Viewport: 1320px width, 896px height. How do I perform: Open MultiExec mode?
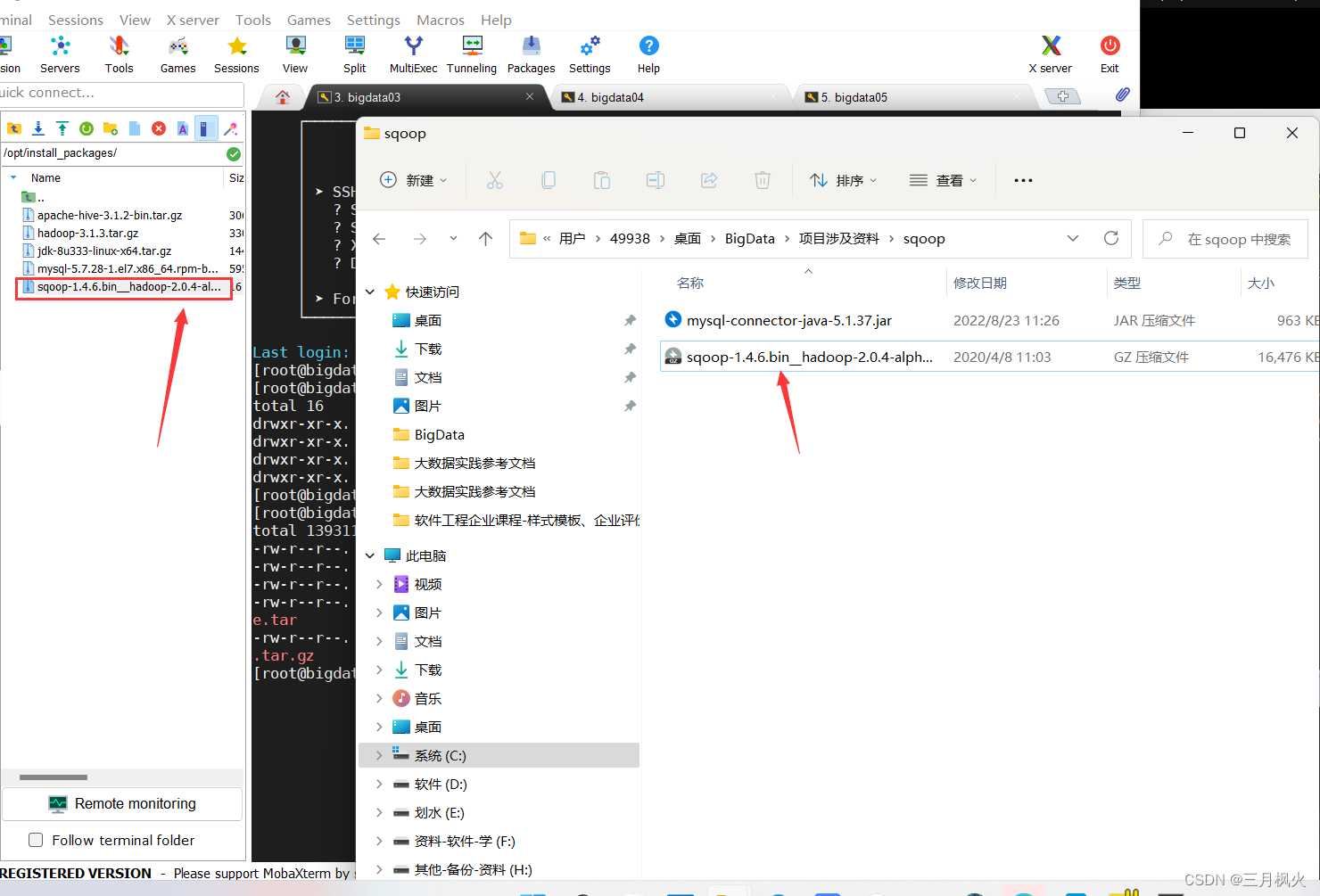413,54
